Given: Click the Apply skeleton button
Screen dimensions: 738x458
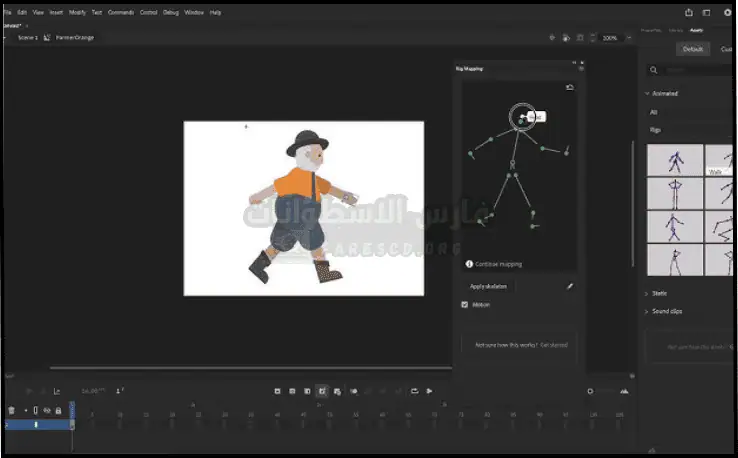Looking at the screenshot, I should [489, 286].
